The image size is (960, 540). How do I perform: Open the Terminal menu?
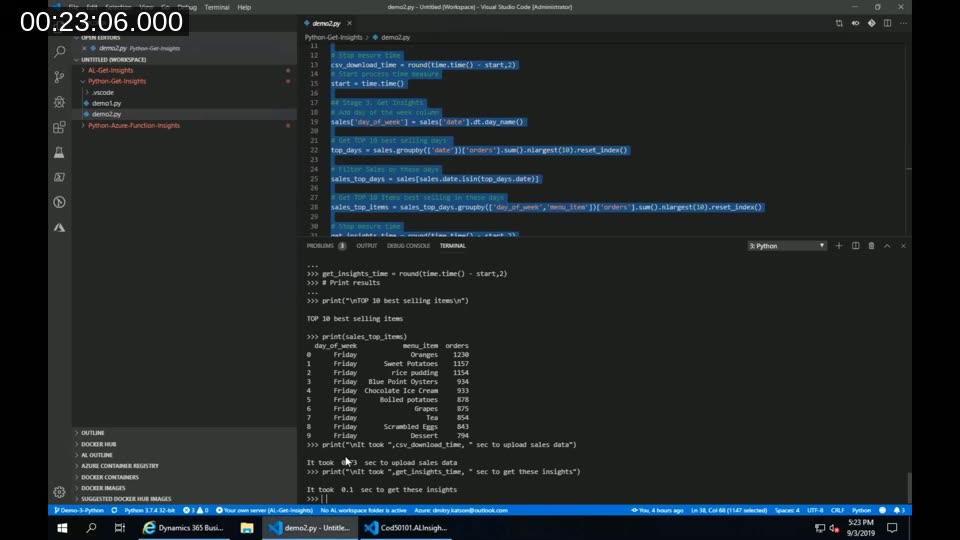coord(217,7)
